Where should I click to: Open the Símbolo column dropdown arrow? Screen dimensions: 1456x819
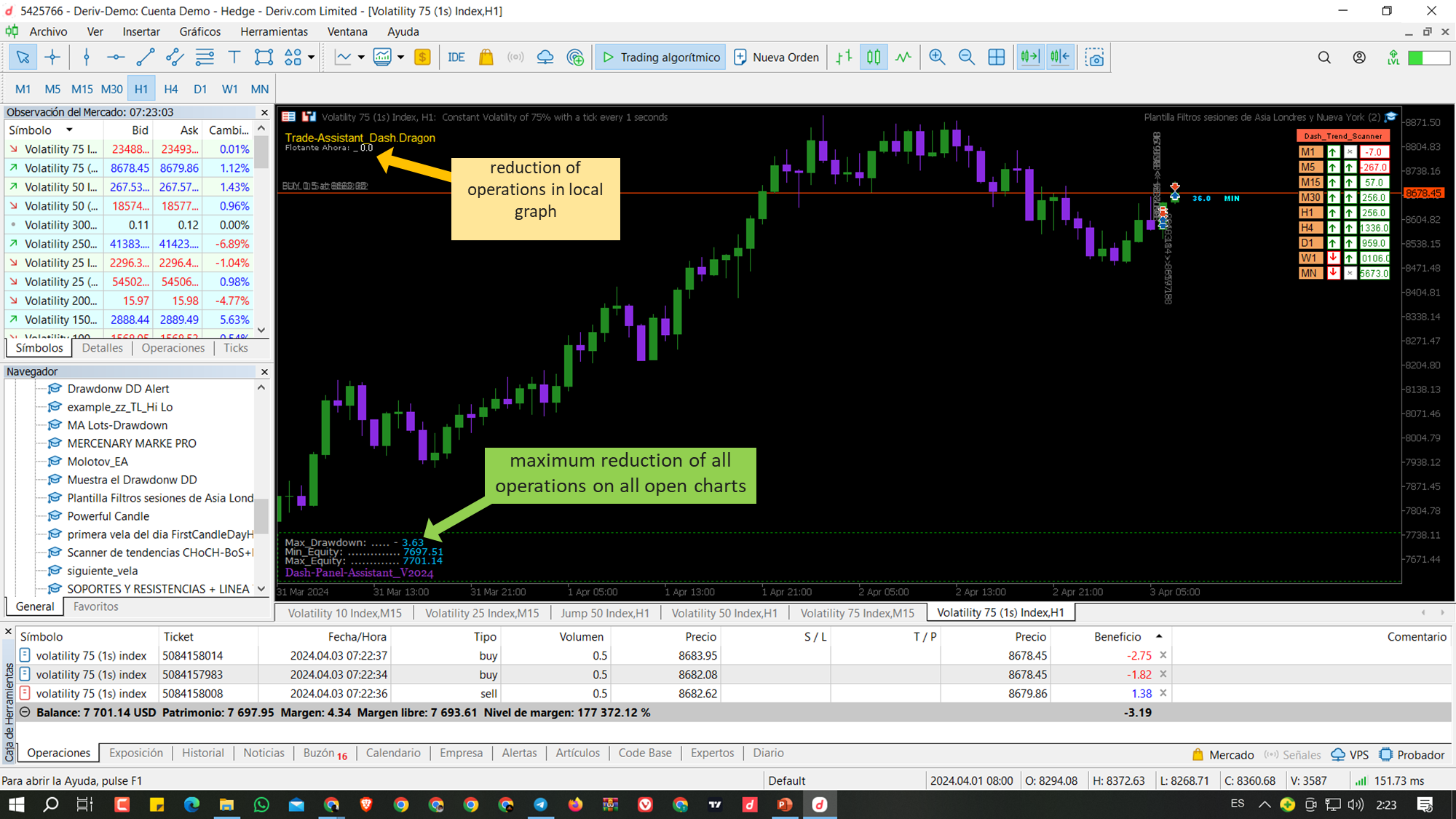coord(69,130)
